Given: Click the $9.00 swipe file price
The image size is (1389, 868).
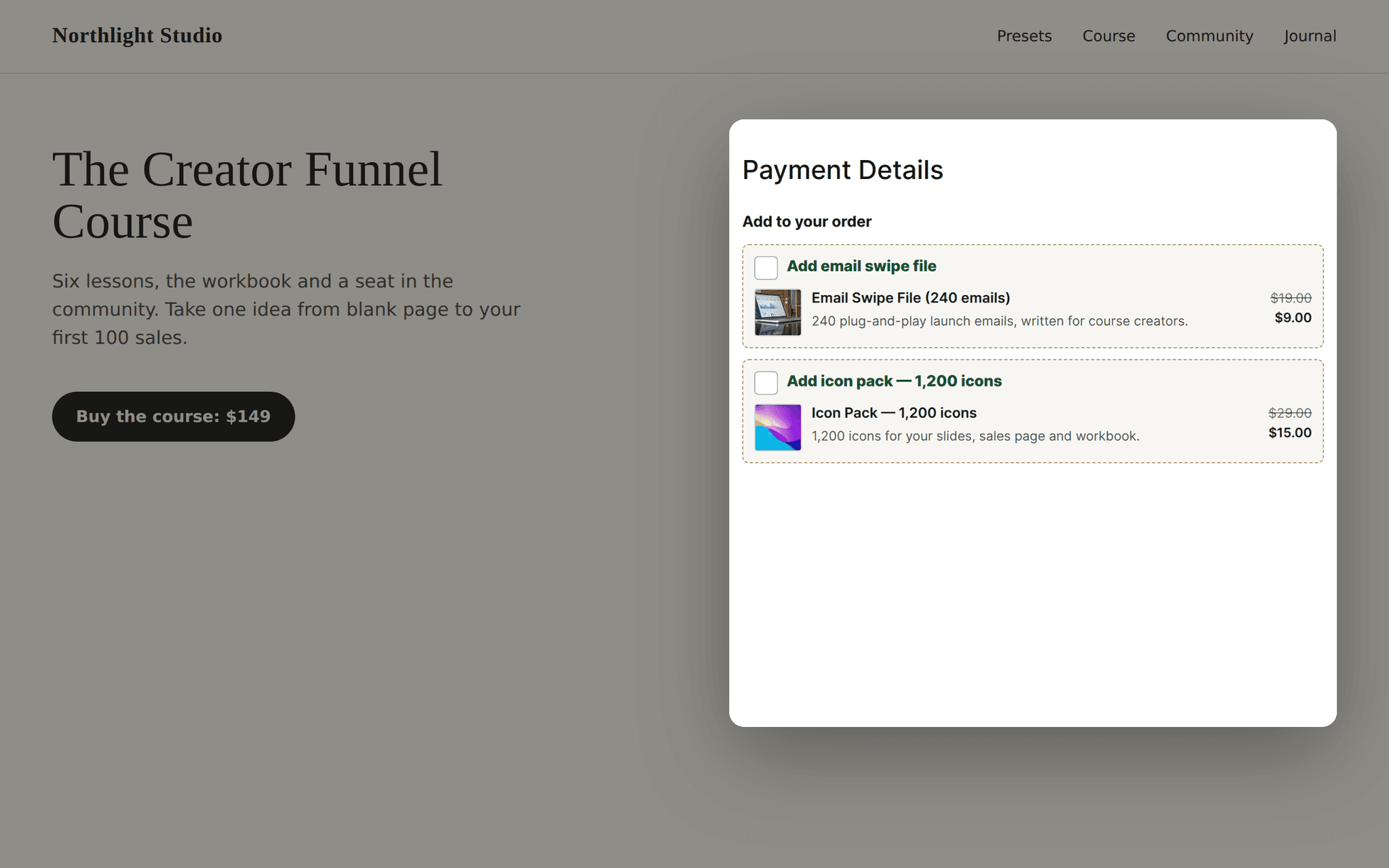Looking at the screenshot, I should (1293, 317).
